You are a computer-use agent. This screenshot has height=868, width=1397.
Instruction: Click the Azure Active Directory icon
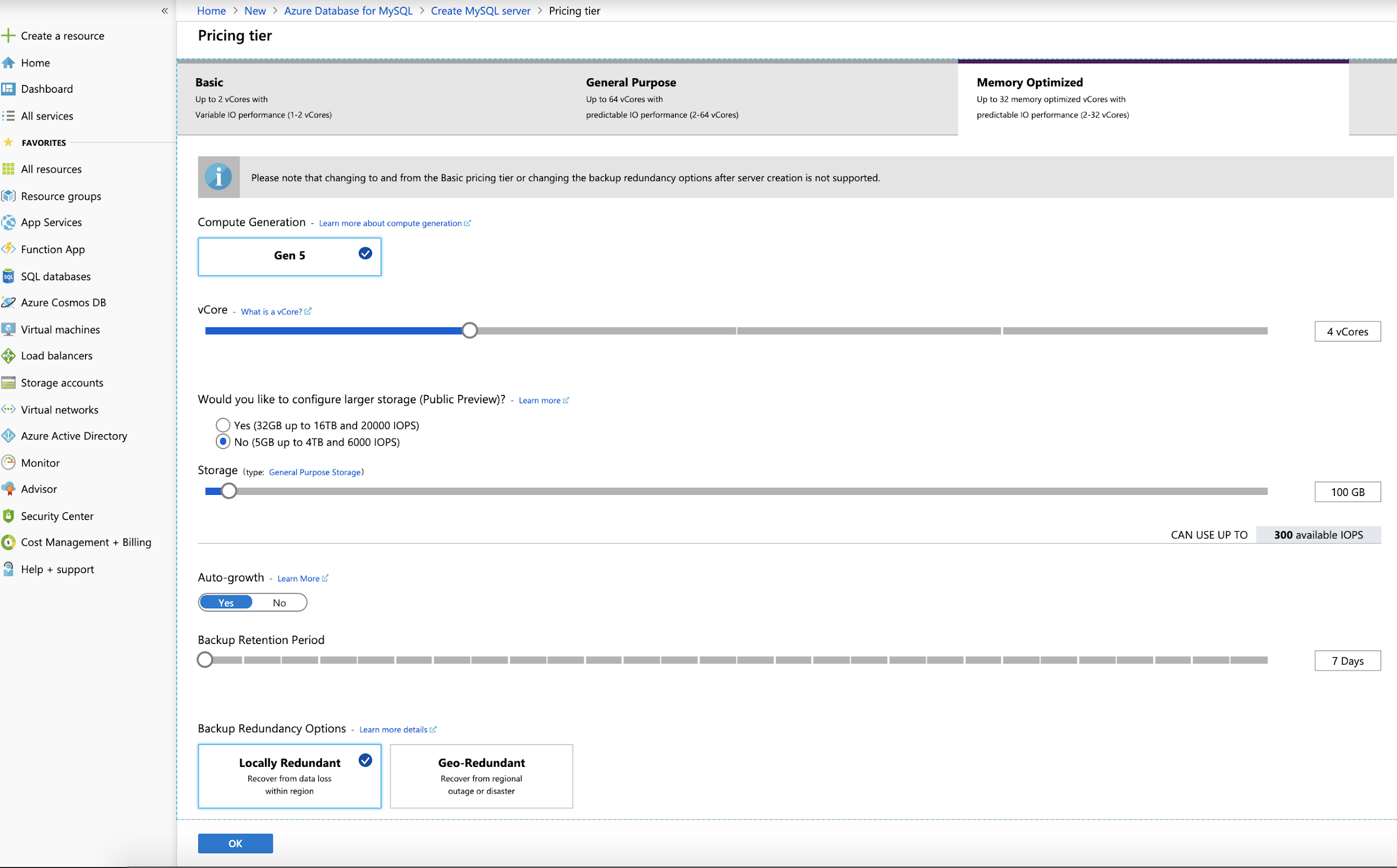pyautogui.click(x=8, y=436)
